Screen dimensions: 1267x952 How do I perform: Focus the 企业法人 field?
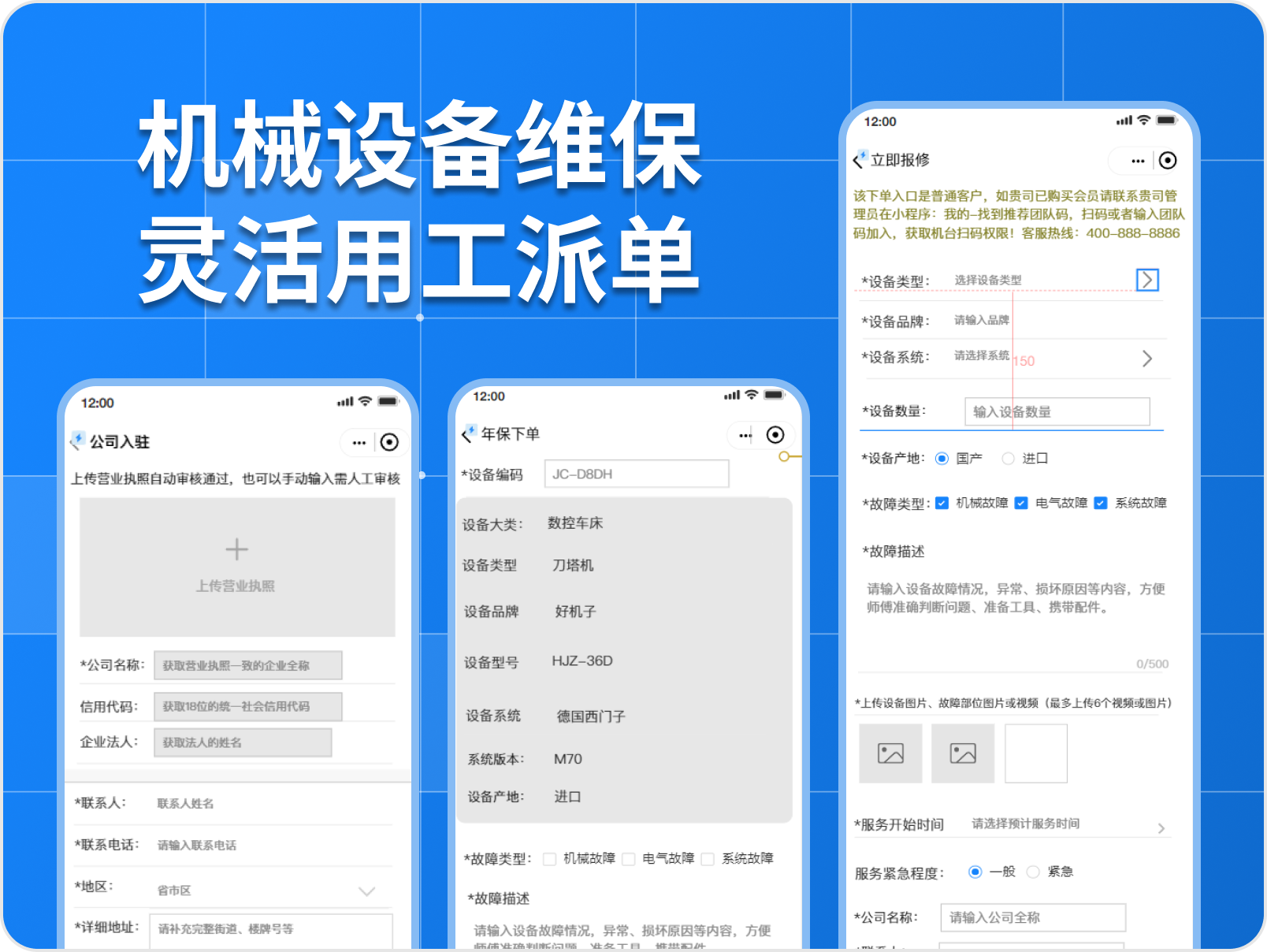(243, 742)
